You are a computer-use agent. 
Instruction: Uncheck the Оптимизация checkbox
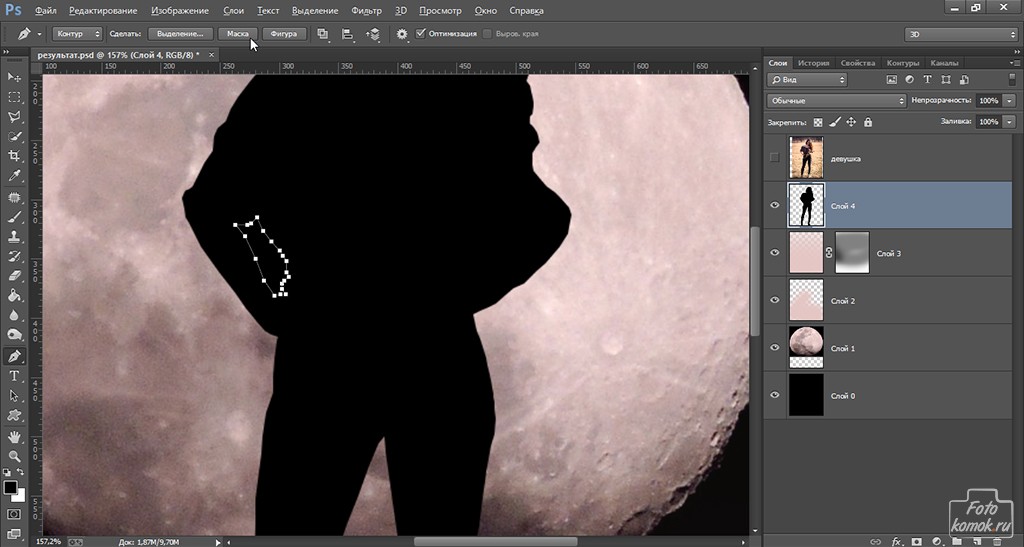coord(421,34)
